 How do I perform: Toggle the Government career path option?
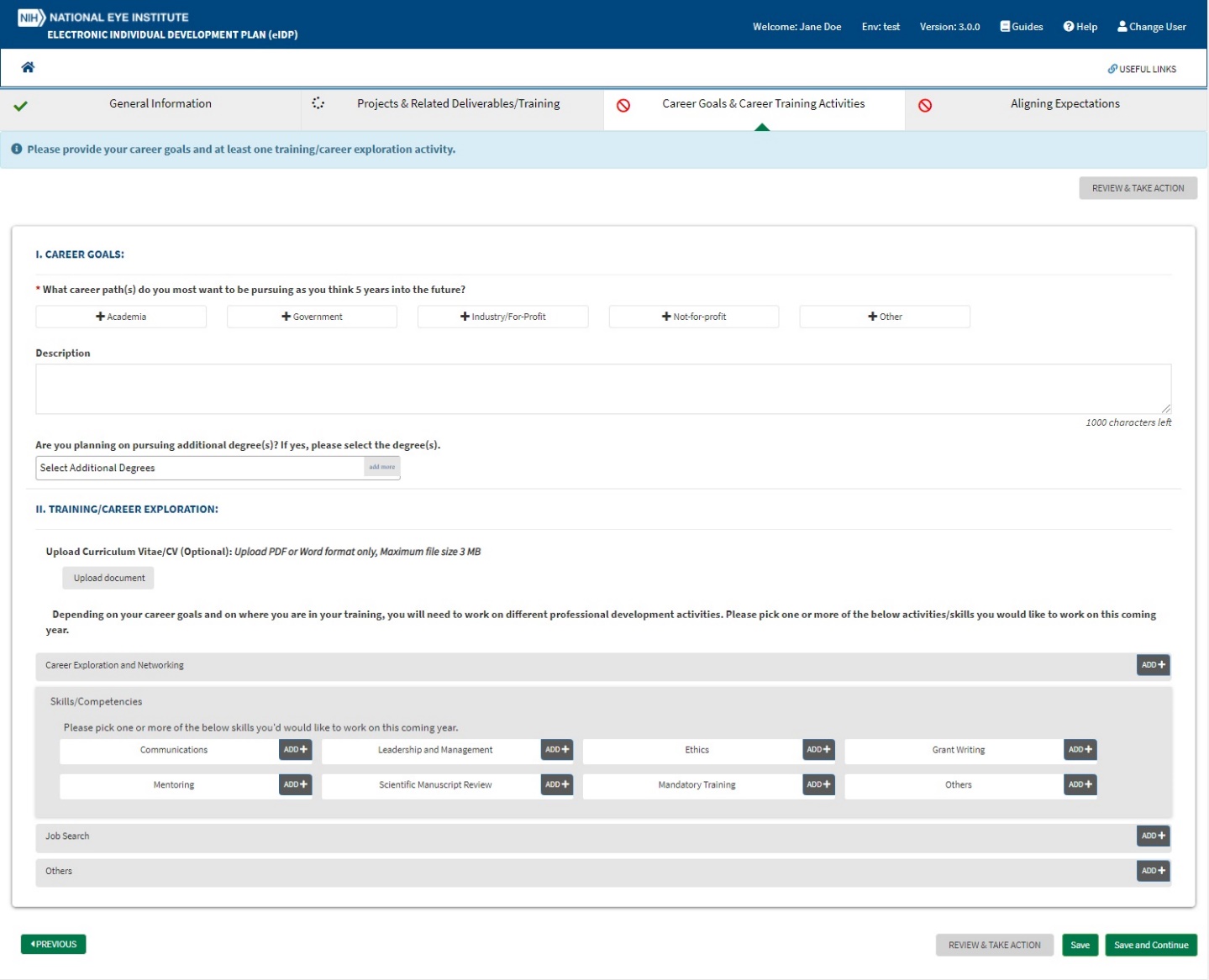click(312, 317)
